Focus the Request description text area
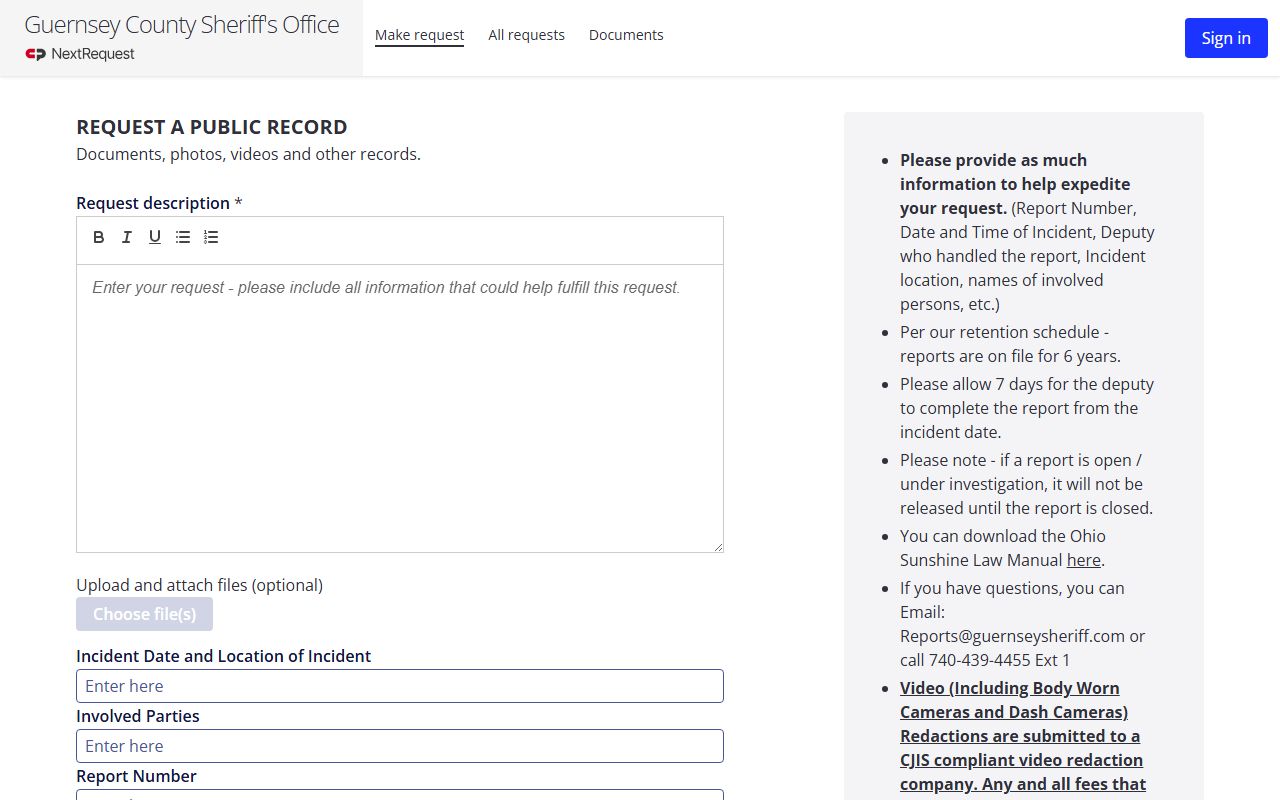This screenshot has width=1280, height=800. [x=400, y=408]
